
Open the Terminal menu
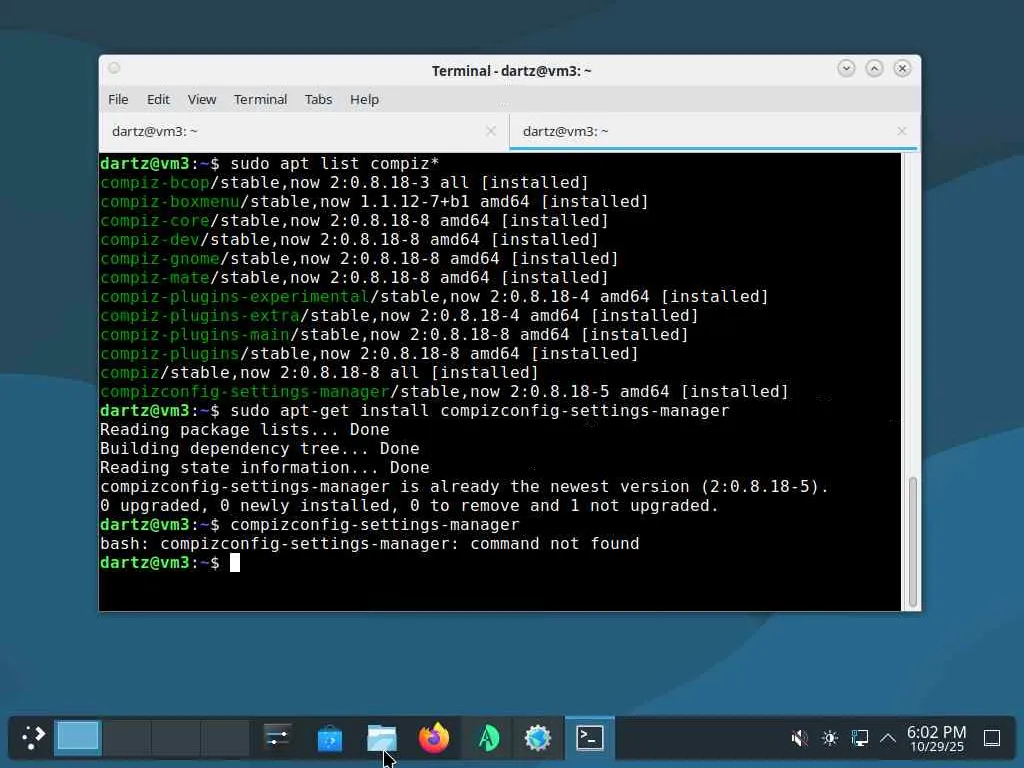[x=260, y=99]
